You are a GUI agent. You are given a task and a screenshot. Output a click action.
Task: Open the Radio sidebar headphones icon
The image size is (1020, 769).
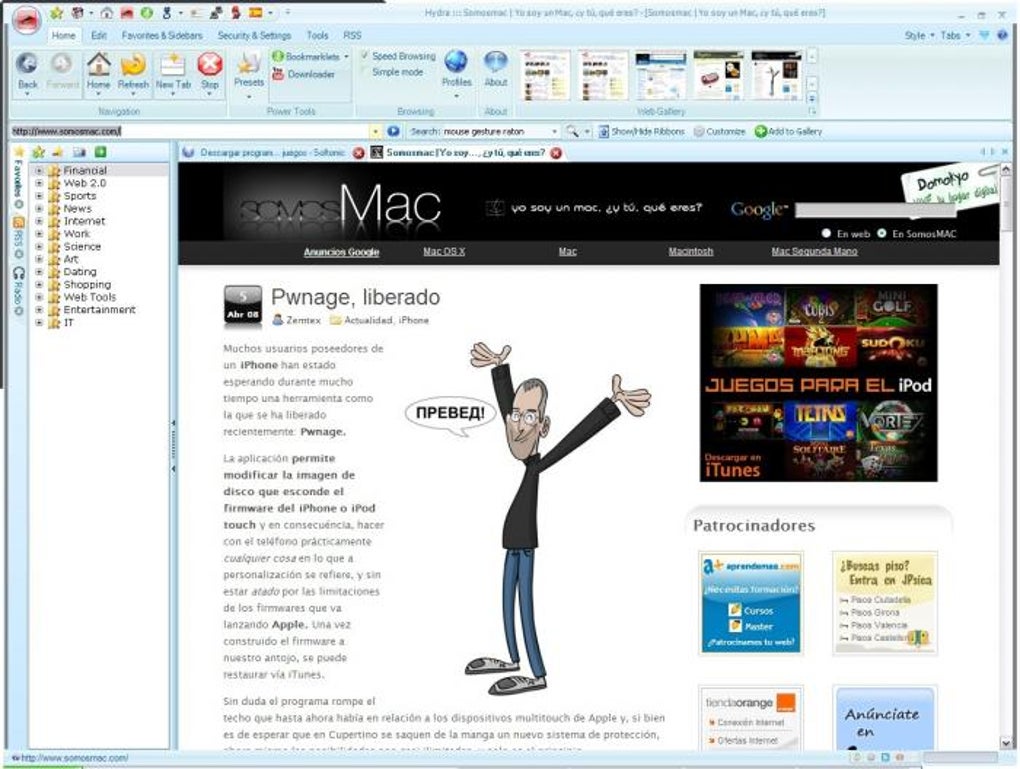click(18, 272)
